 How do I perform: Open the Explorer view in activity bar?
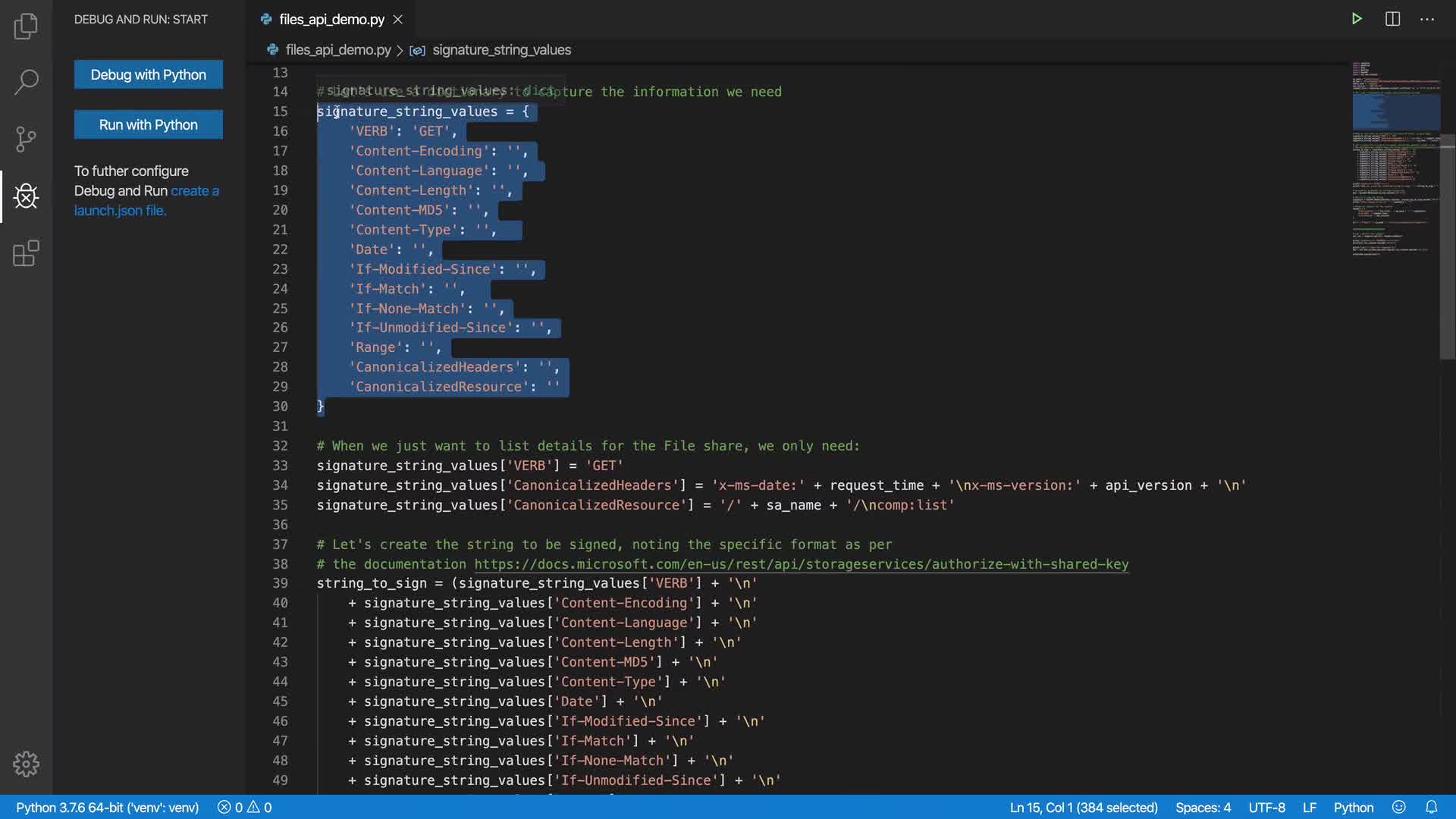click(26, 27)
